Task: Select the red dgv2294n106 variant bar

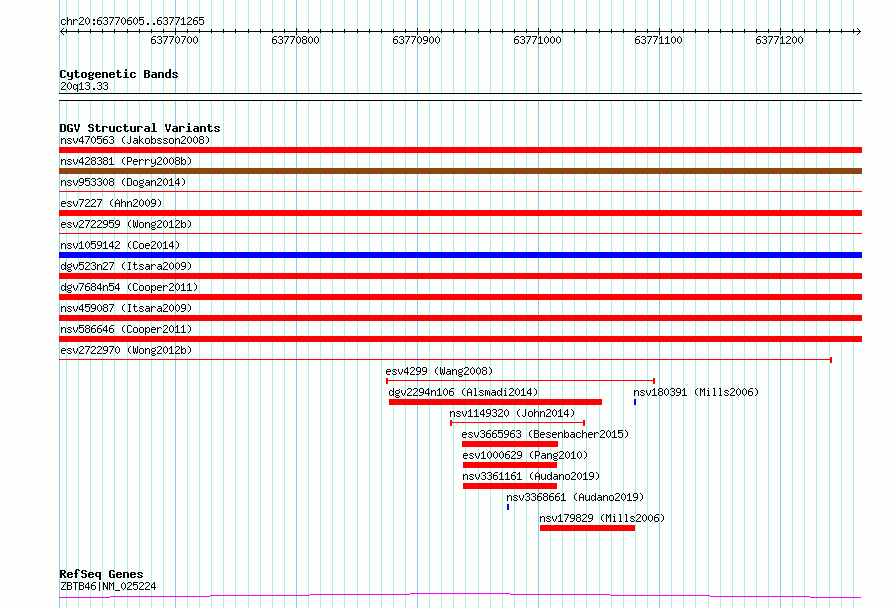Action: [495, 402]
